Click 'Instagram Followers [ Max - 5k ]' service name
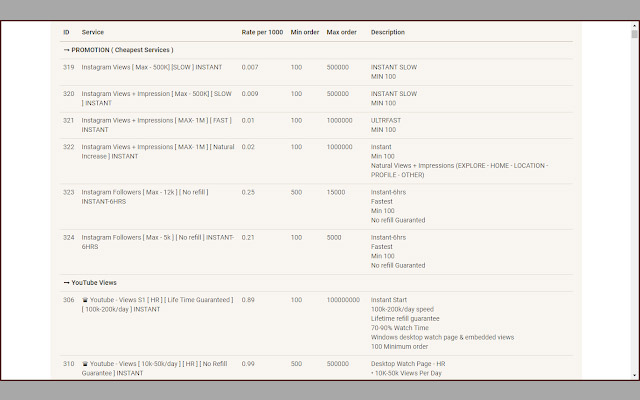Screen dimensions: 640x400 pyautogui.click(x=158, y=242)
